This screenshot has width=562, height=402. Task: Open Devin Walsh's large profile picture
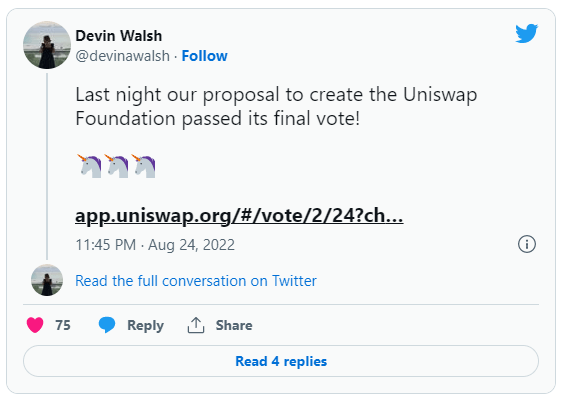point(47,45)
